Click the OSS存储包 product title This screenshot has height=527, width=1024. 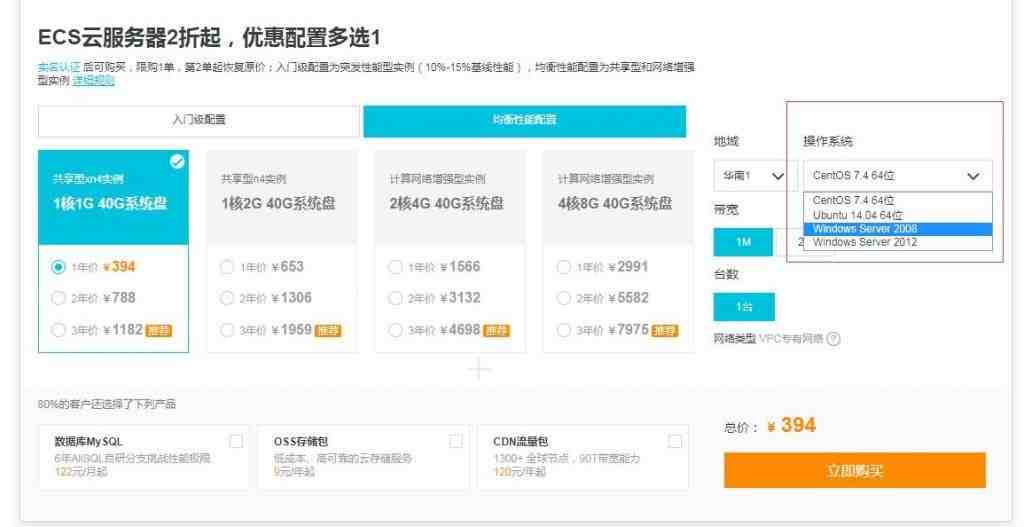301,442
